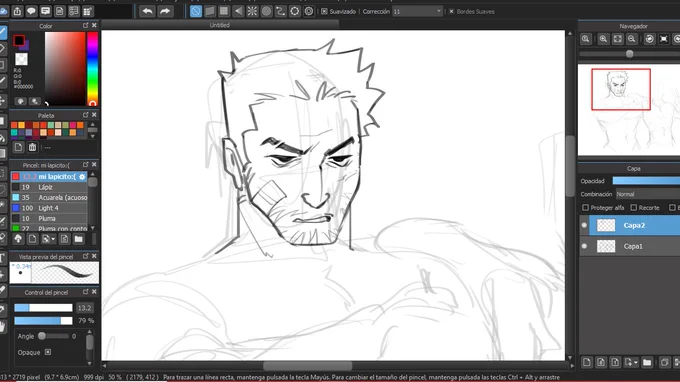Click the speech bubble icon in top toolbar

point(31,11)
